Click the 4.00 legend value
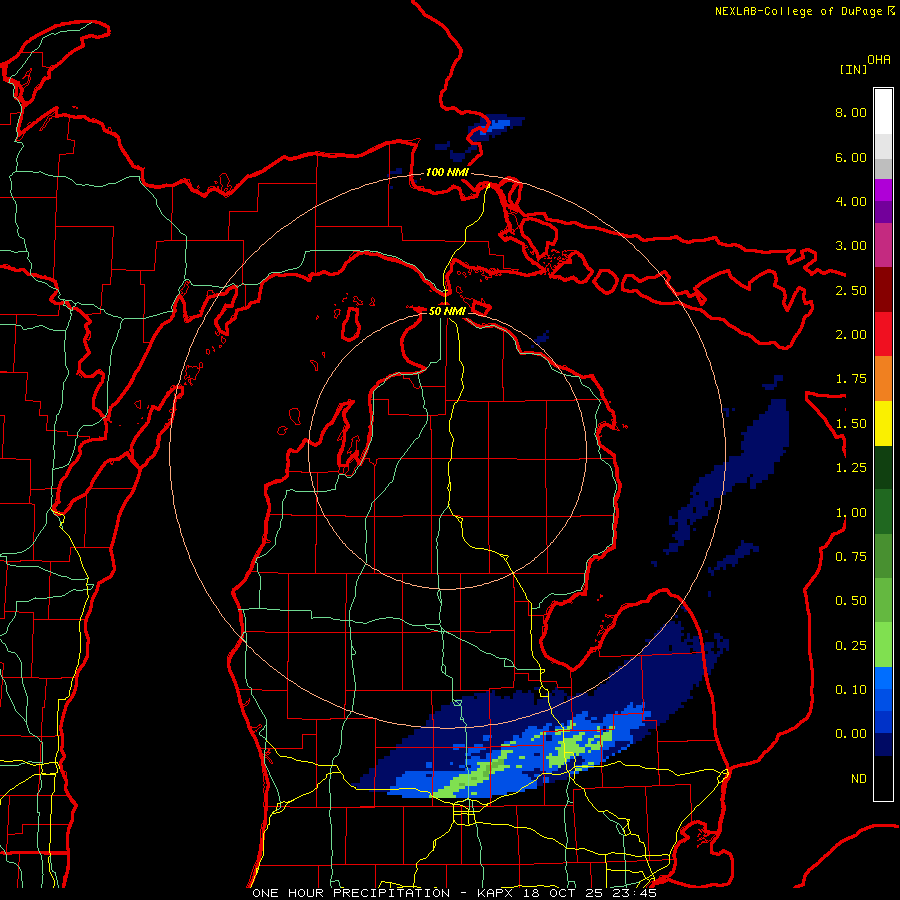This screenshot has height=900, width=900. pos(851,201)
